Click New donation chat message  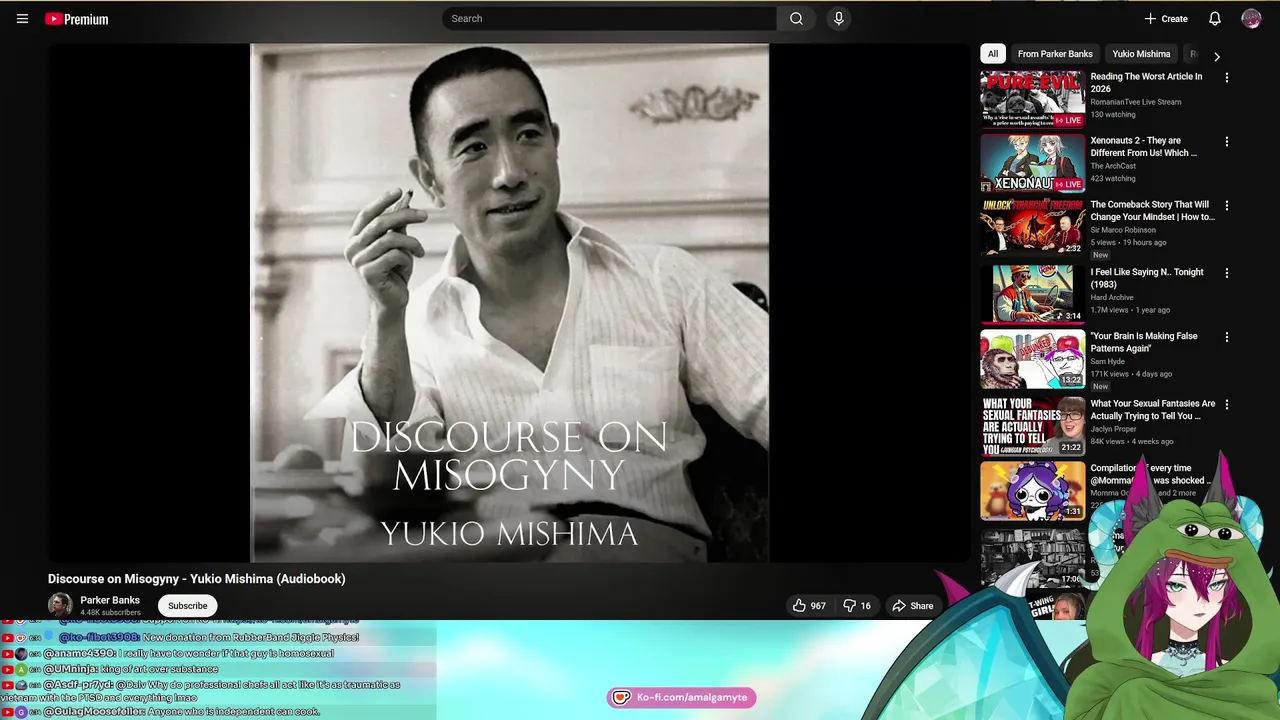click(209, 637)
